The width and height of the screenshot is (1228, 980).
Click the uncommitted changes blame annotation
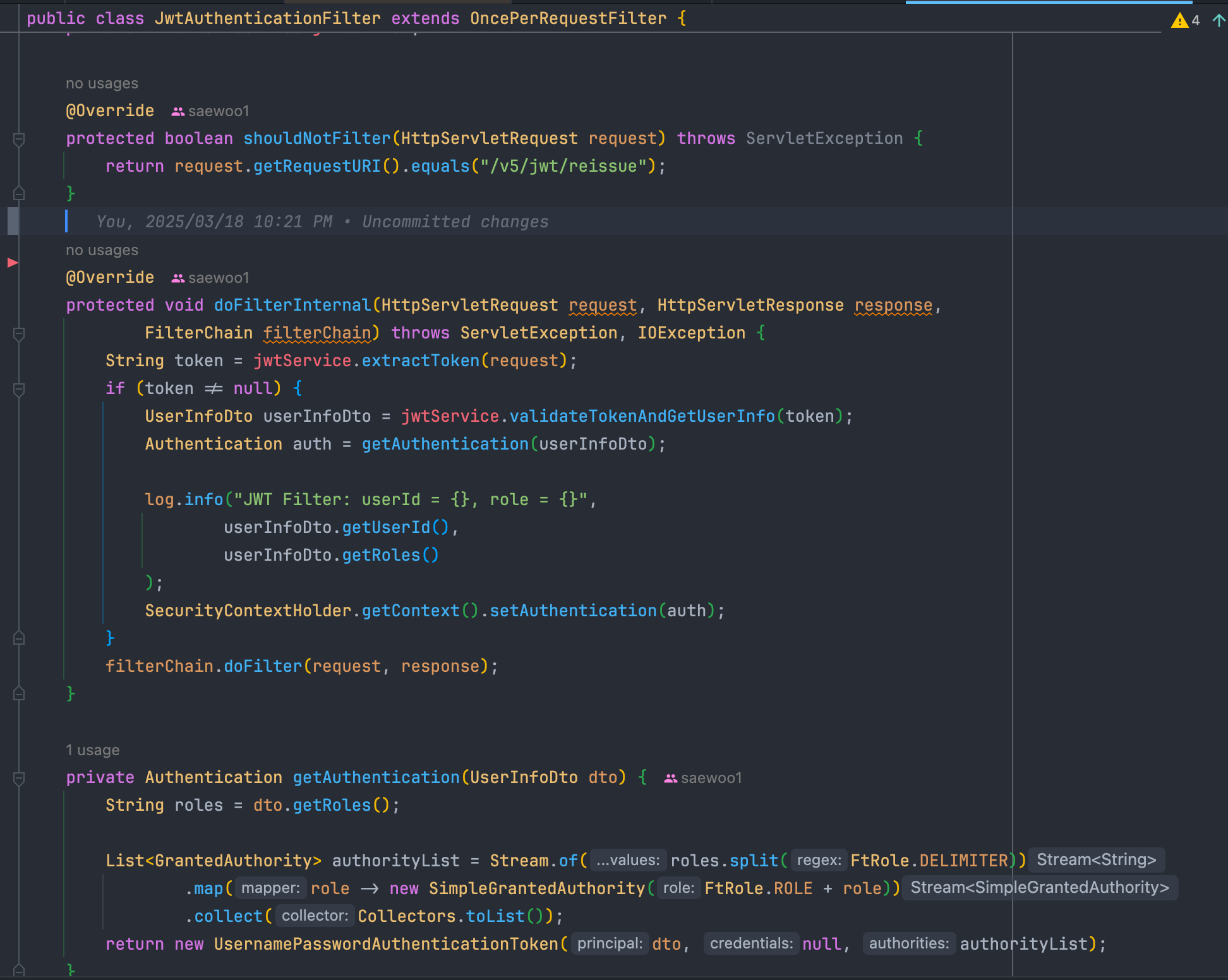[x=322, y=222]
